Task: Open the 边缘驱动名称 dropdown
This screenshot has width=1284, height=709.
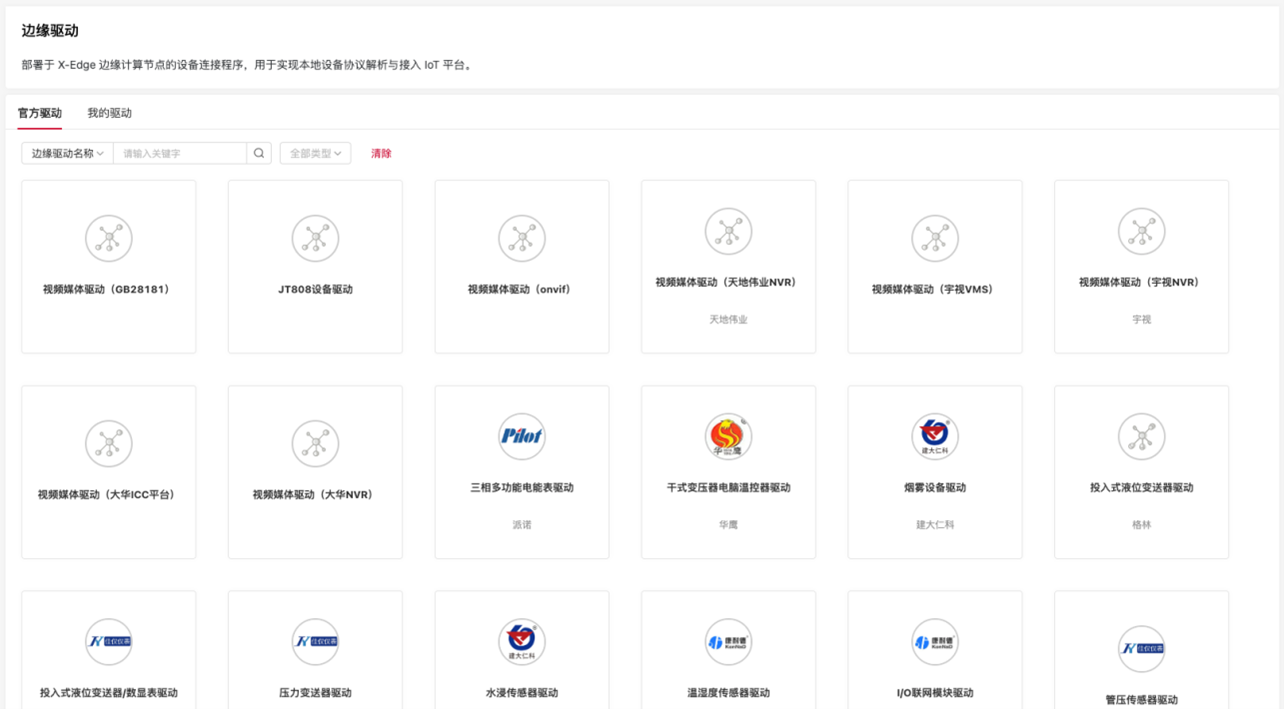Action: coord(67,153)
